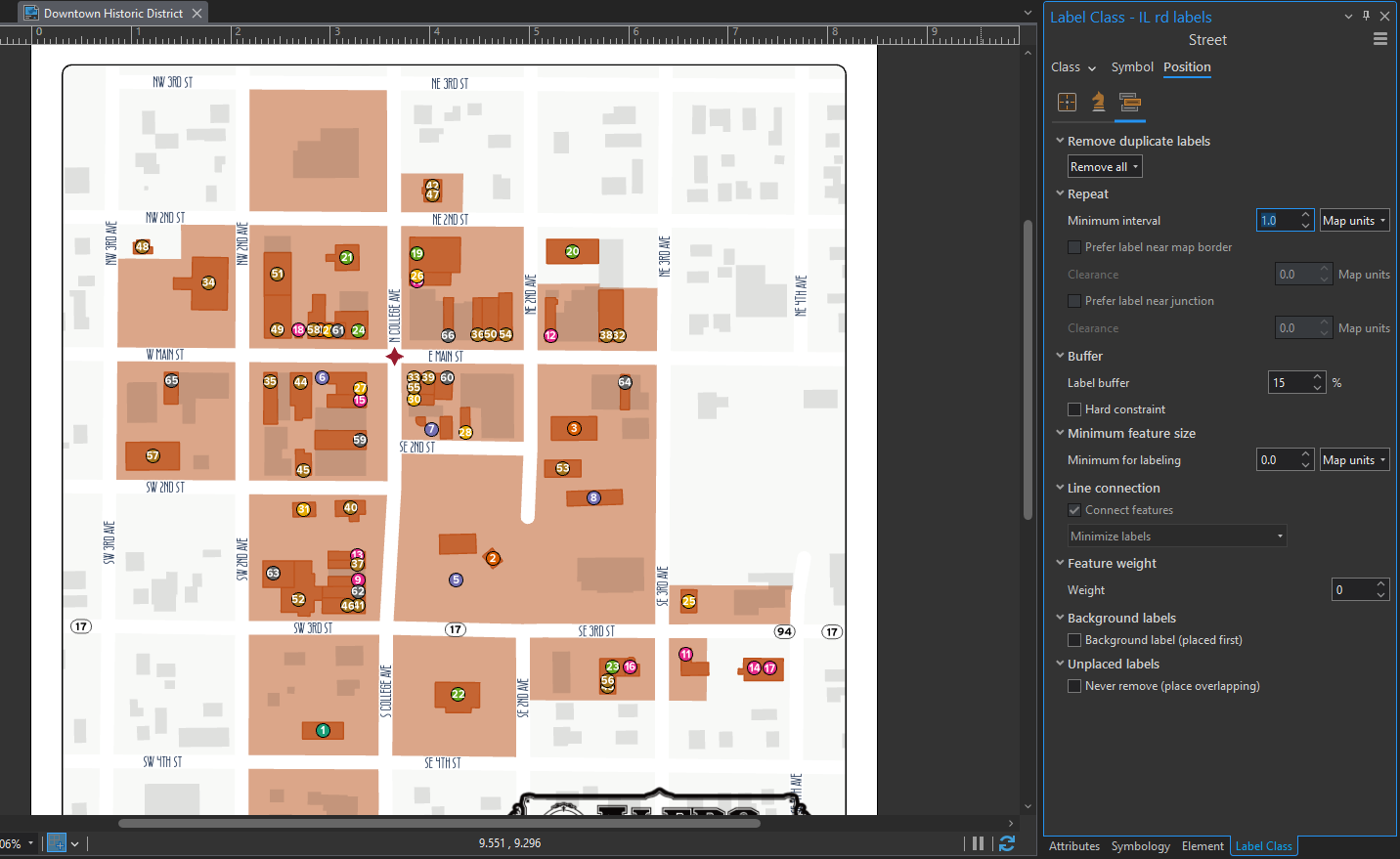Open the Conflict resolution knight icon

1098,102
